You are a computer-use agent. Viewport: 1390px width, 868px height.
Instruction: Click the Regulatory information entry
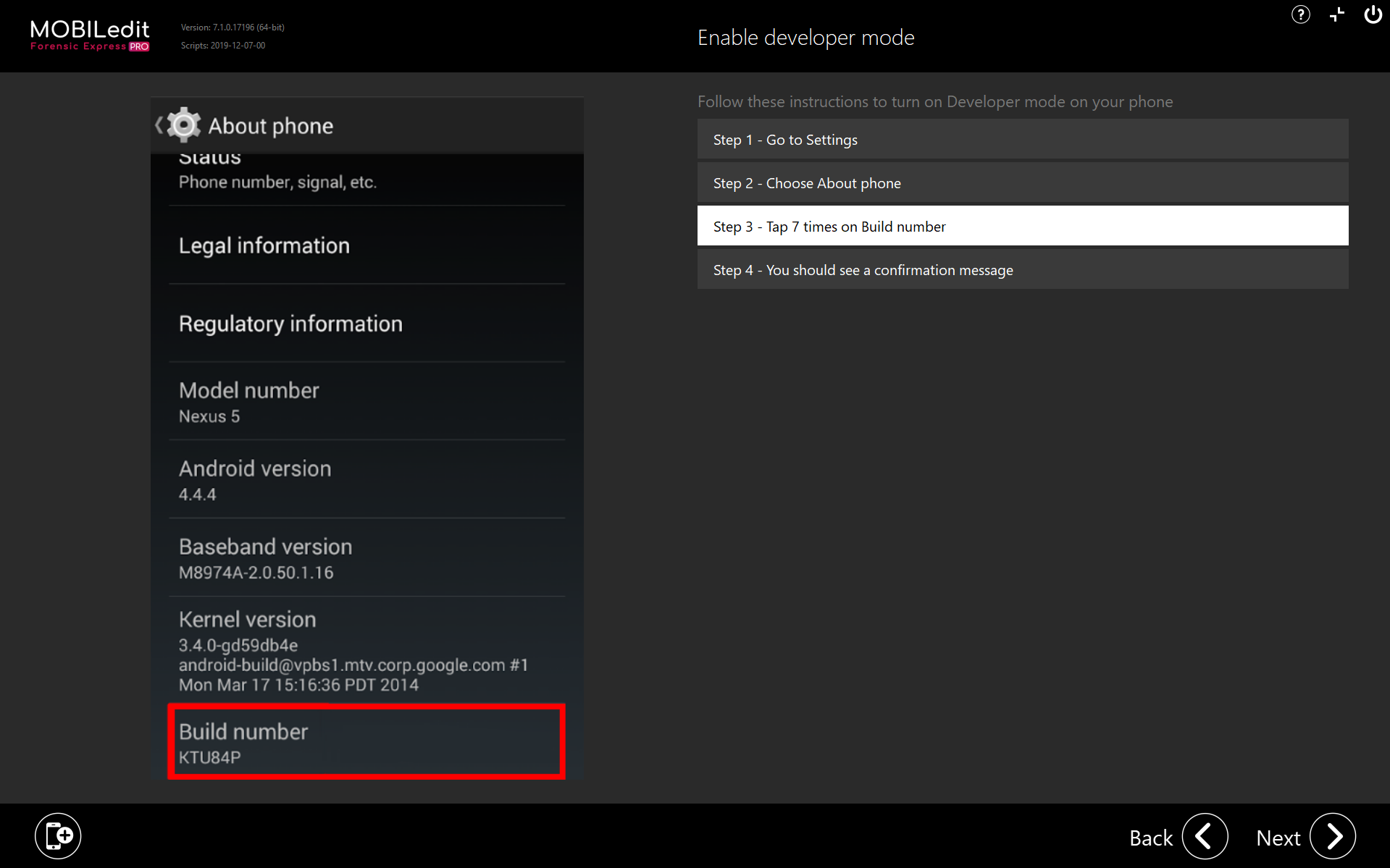point(367,323)
